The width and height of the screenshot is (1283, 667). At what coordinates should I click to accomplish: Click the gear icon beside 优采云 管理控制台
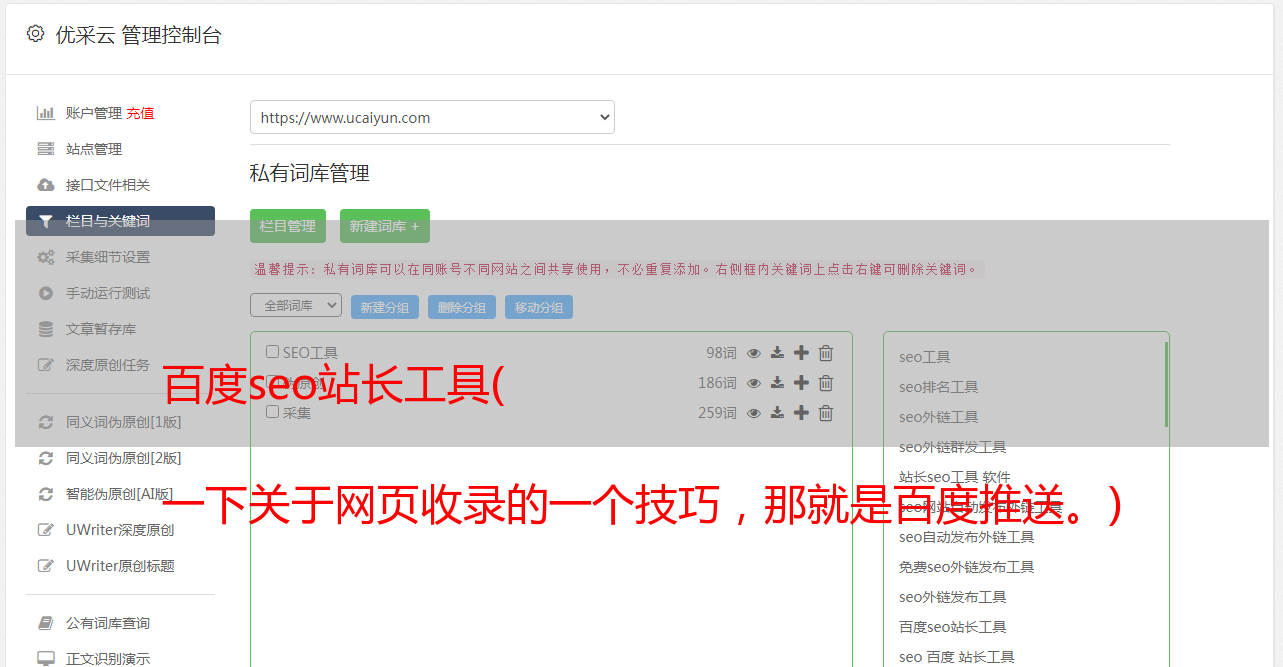tap(36, 34)
